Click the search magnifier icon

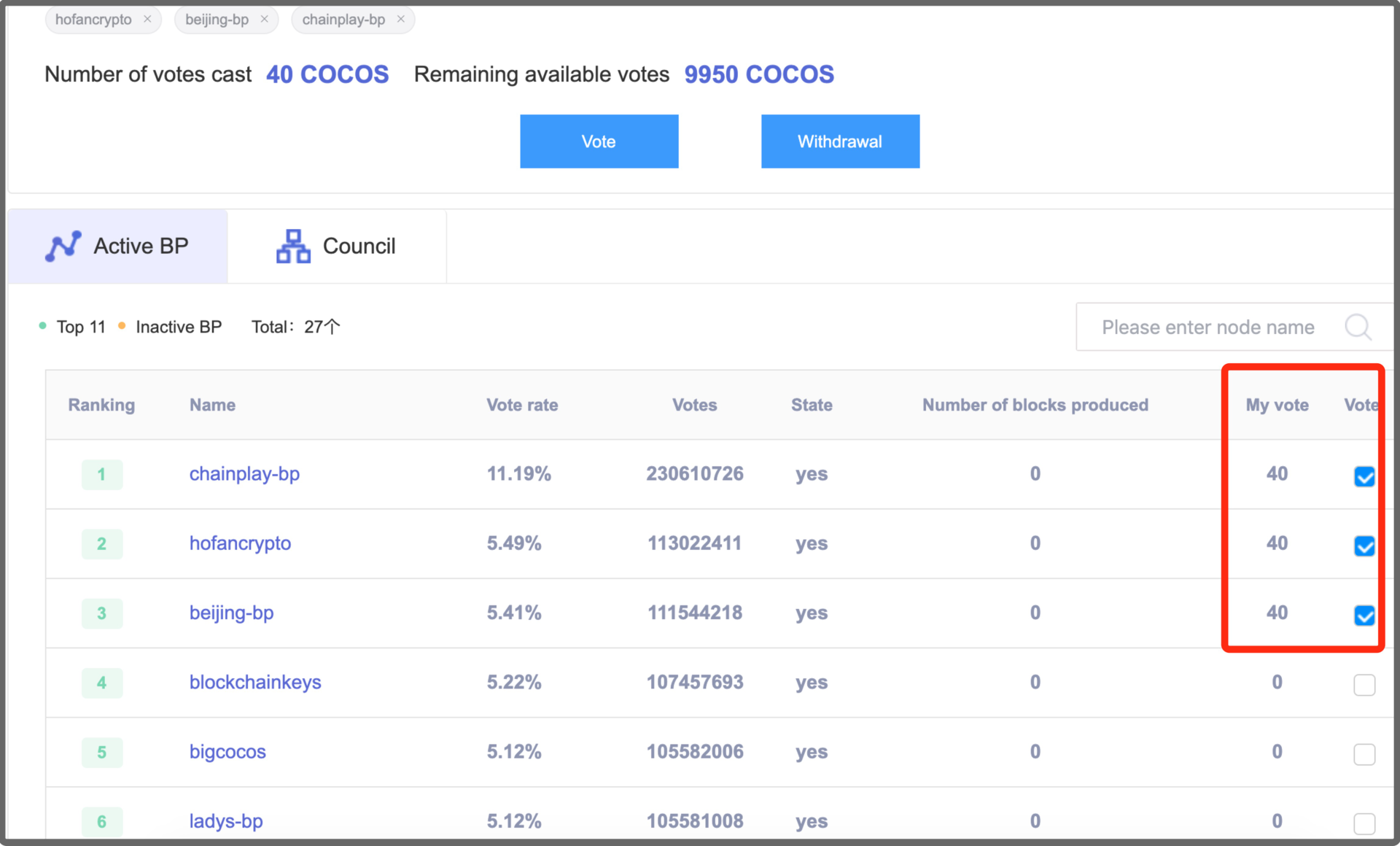(x=1358, y=327)
